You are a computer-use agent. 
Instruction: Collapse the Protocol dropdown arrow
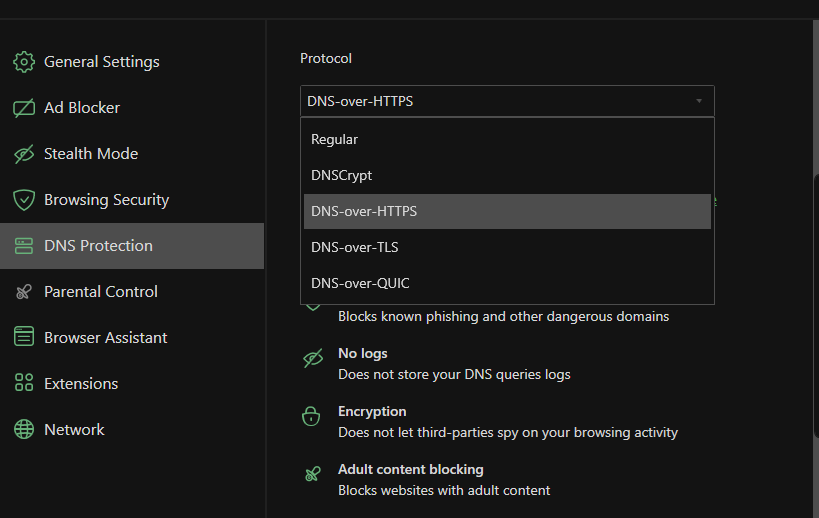699,101
